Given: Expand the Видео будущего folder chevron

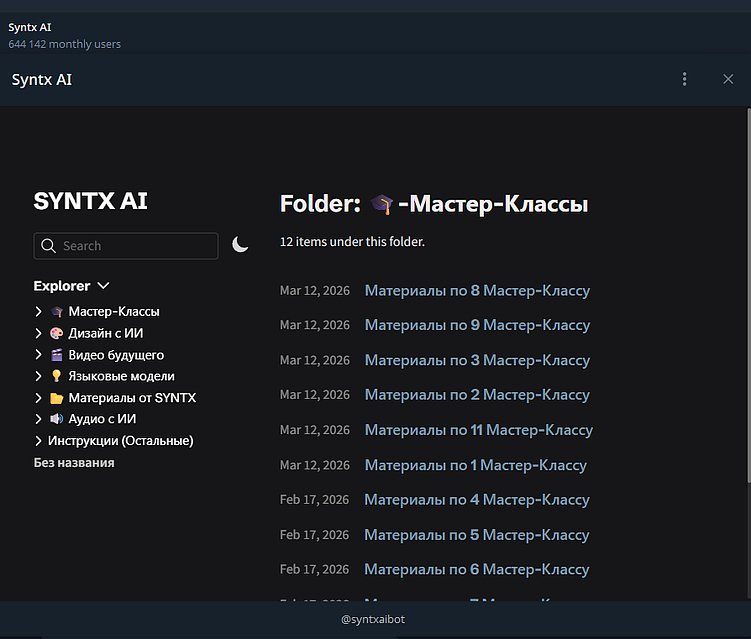Looking at the screenshot, I should (38, 354).
